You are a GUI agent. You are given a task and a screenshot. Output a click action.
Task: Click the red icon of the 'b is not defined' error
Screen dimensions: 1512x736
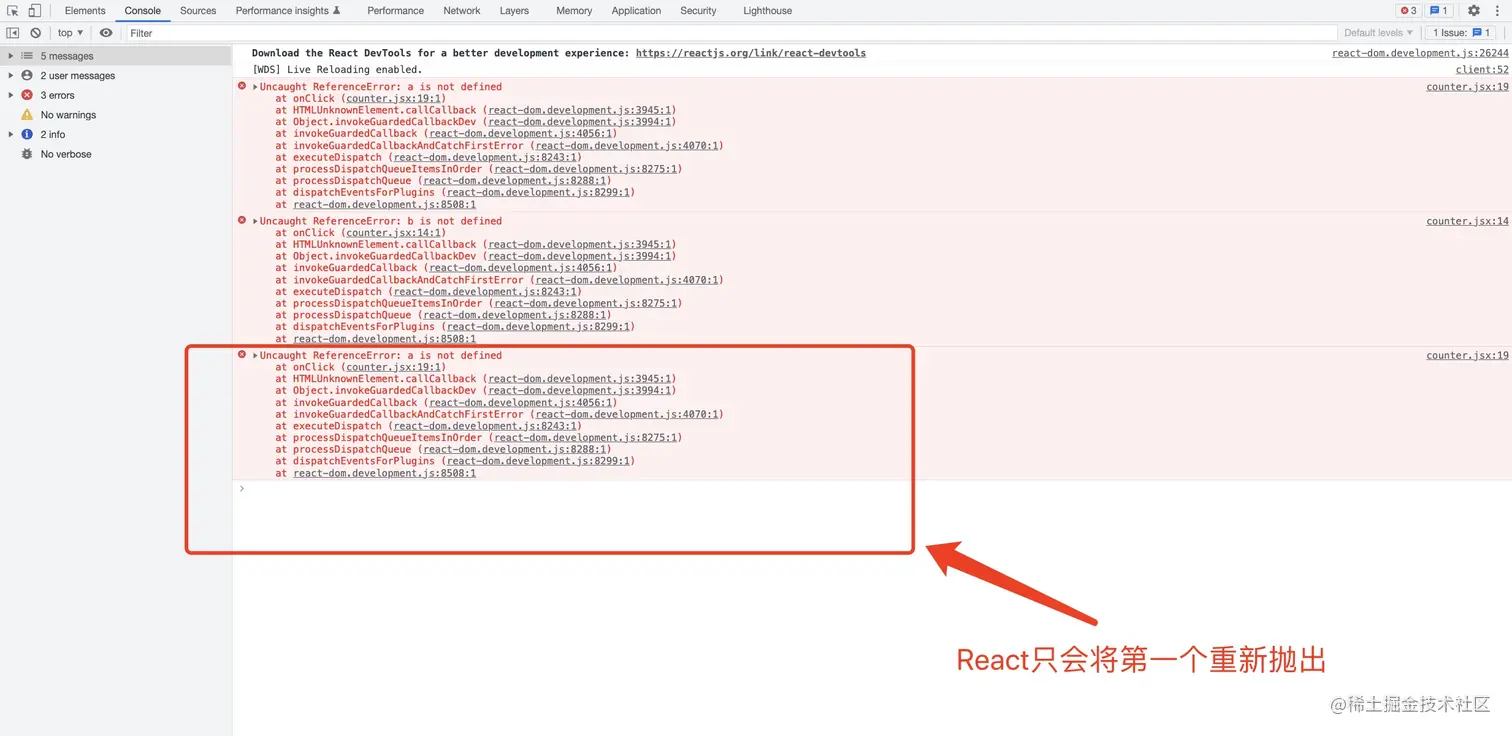click(242, 220)
